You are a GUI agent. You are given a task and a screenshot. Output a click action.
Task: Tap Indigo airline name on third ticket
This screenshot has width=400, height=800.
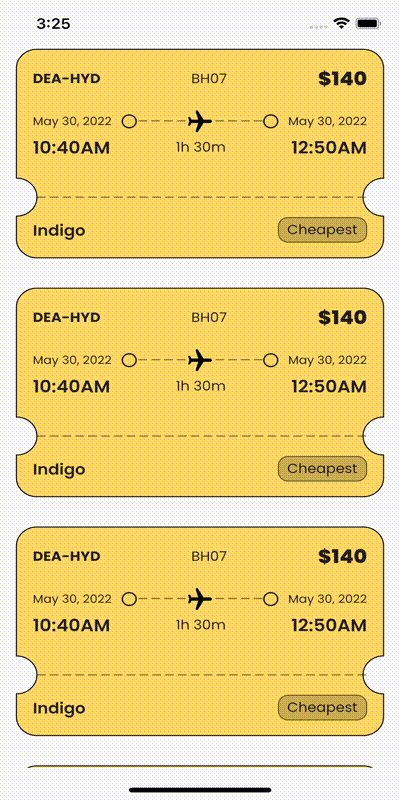click(59, 709)
